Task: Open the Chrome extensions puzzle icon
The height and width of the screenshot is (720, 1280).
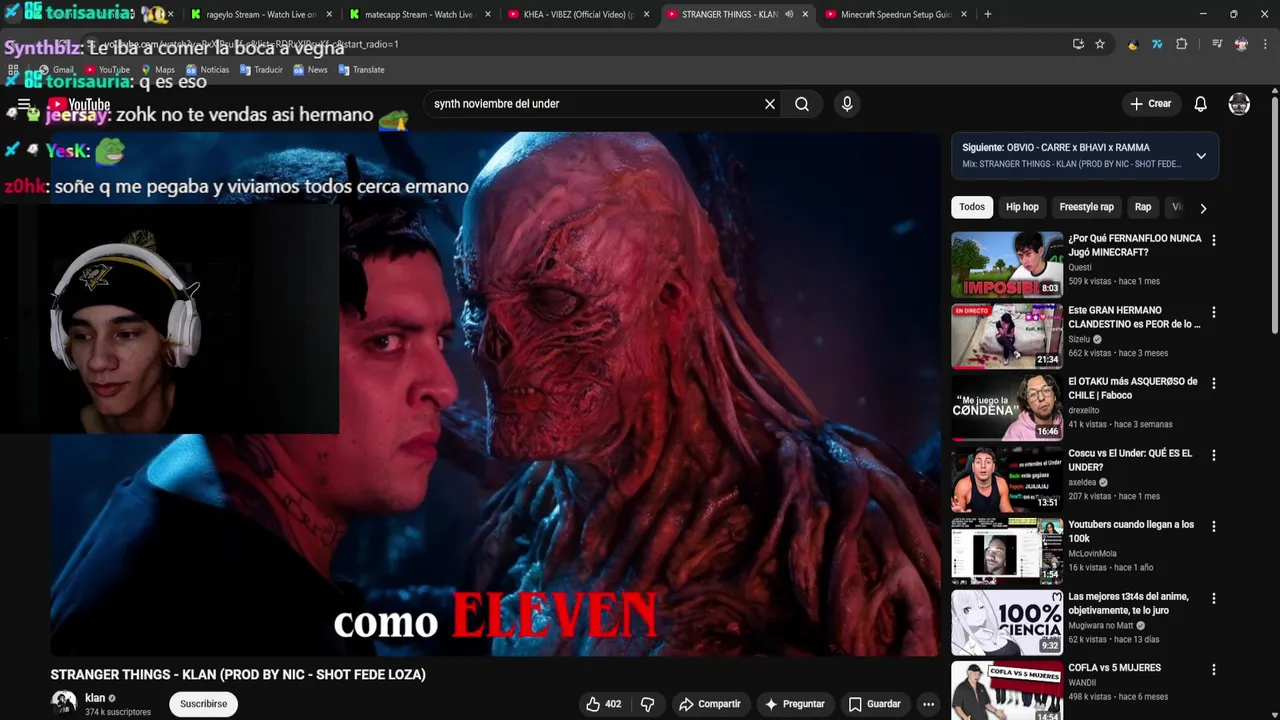Action: pos(1181,44)
